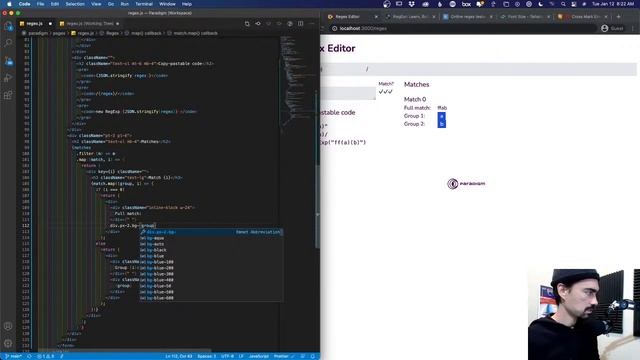This screenshot has height=360, width=640.
Task: Click the split editor right icon
Action: click(300, 24)
